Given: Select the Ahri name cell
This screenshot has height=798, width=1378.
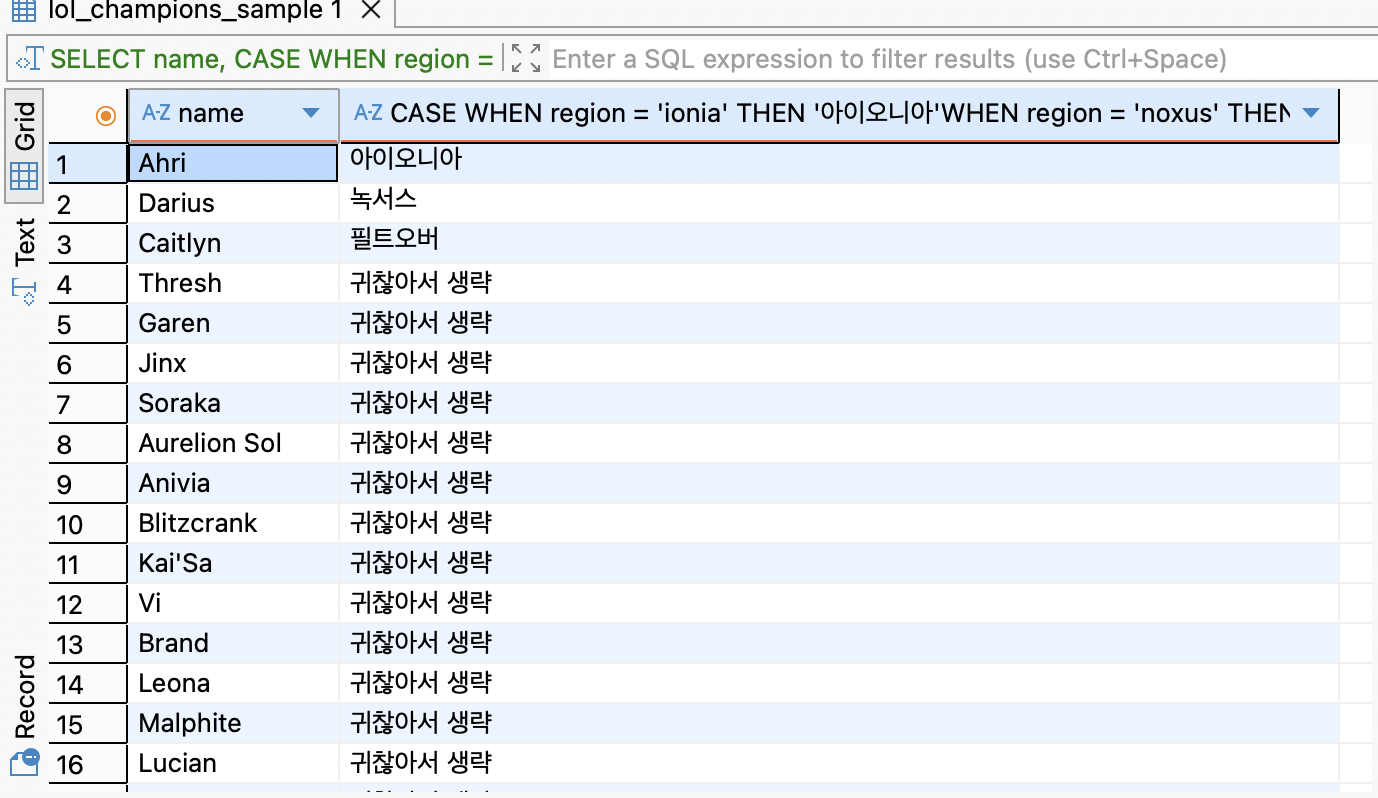Looking at the screenshot, I should click(233, 163).
